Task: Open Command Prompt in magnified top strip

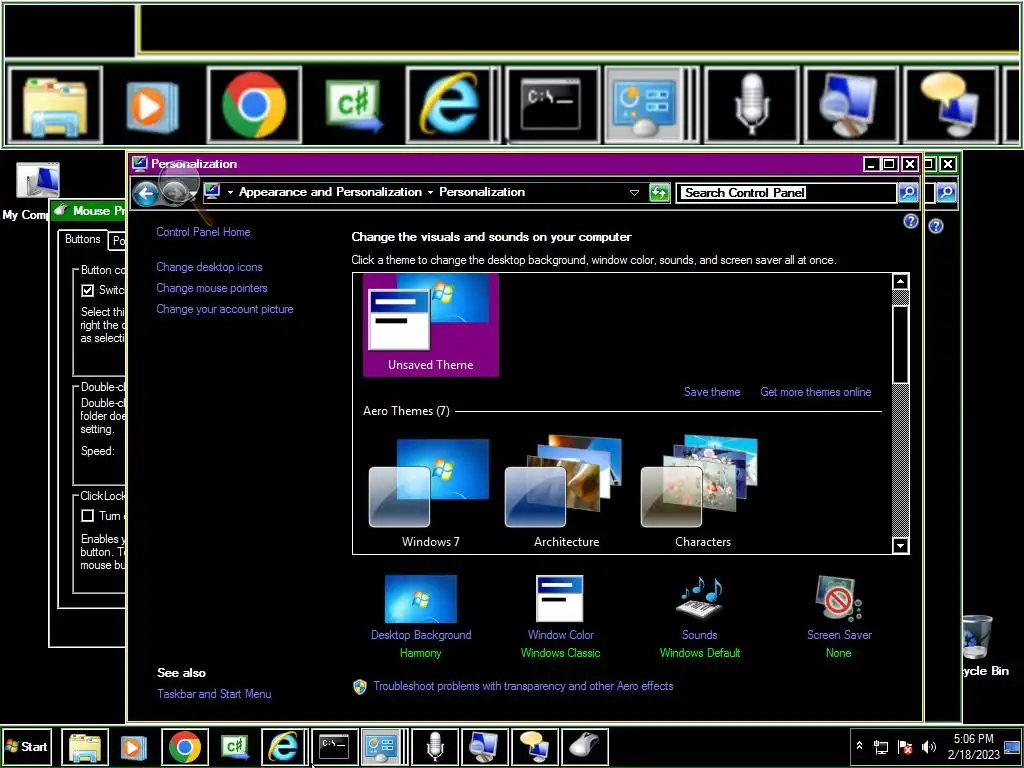Action: pos(552,105)
